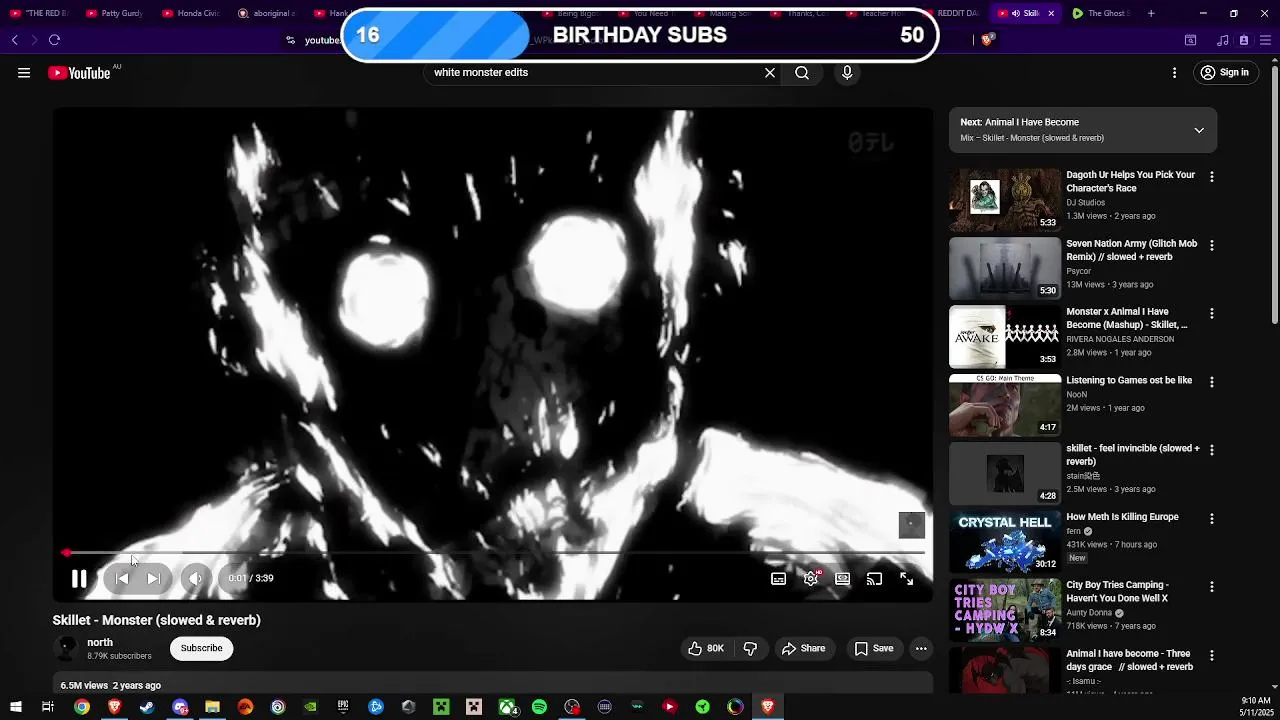Open YouTube settings three-dot menu in header
The image size is (1280, 720).
coord(1174,73)
